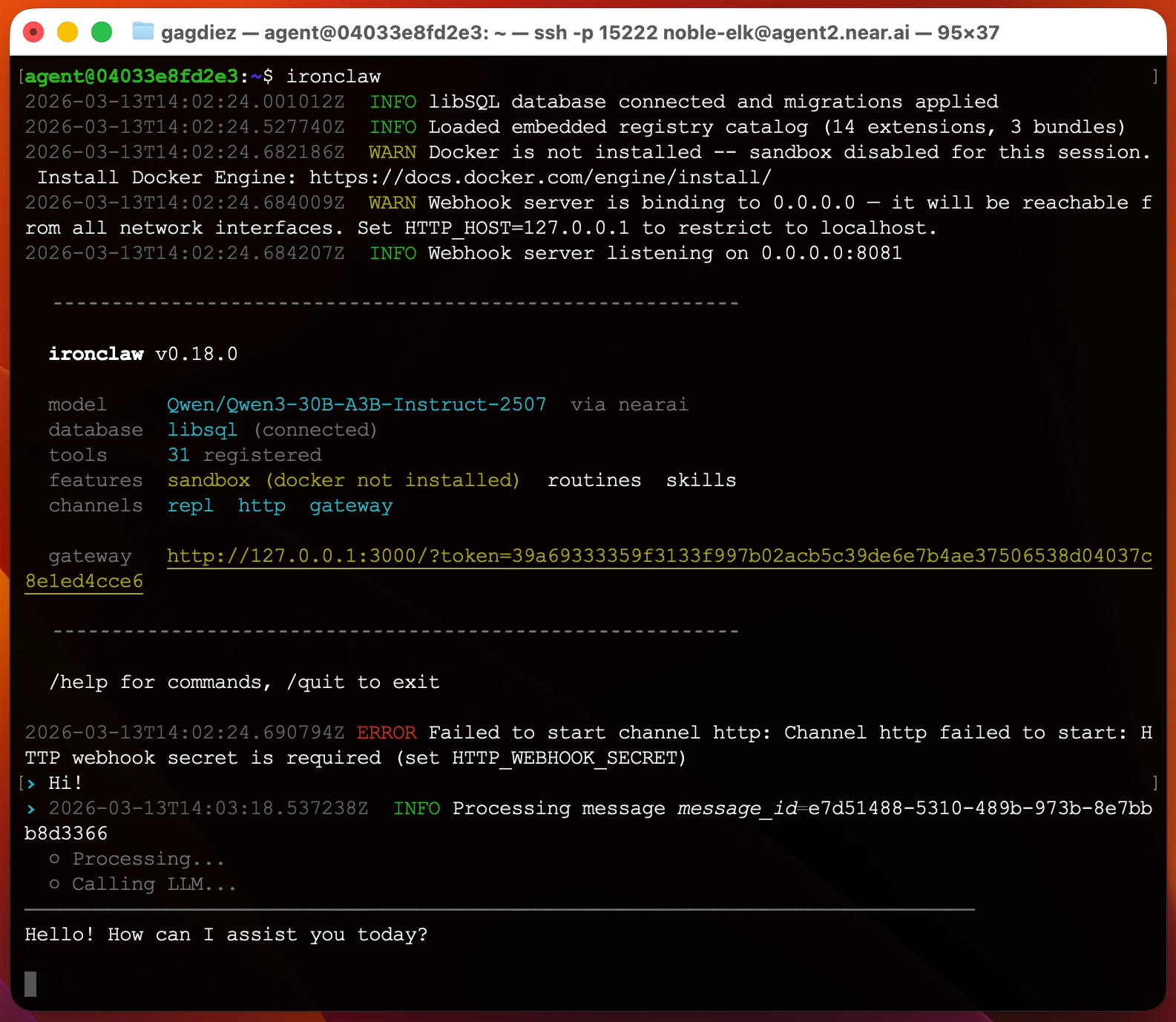Click the 'gateway' channel value in channels row
This screenshot has height=1022, width=1176.
[351, 505]
